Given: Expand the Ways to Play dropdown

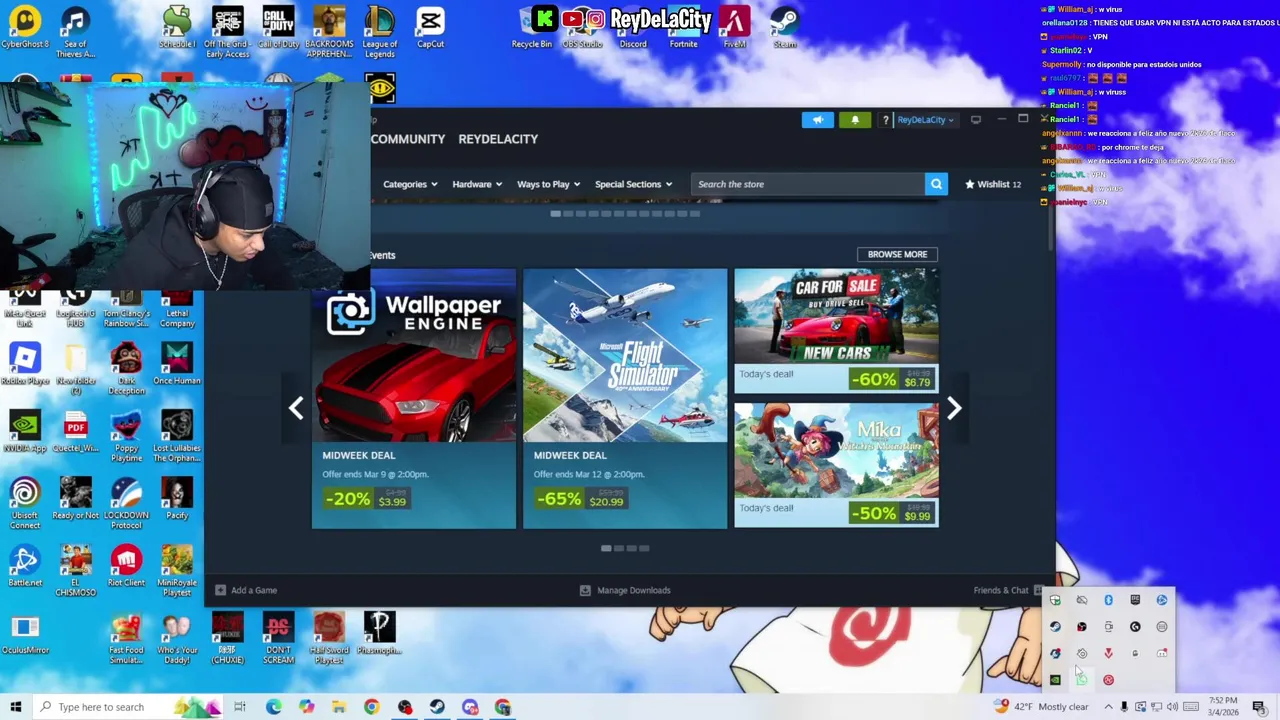Looking at the screenshot, I should (549, 184).
